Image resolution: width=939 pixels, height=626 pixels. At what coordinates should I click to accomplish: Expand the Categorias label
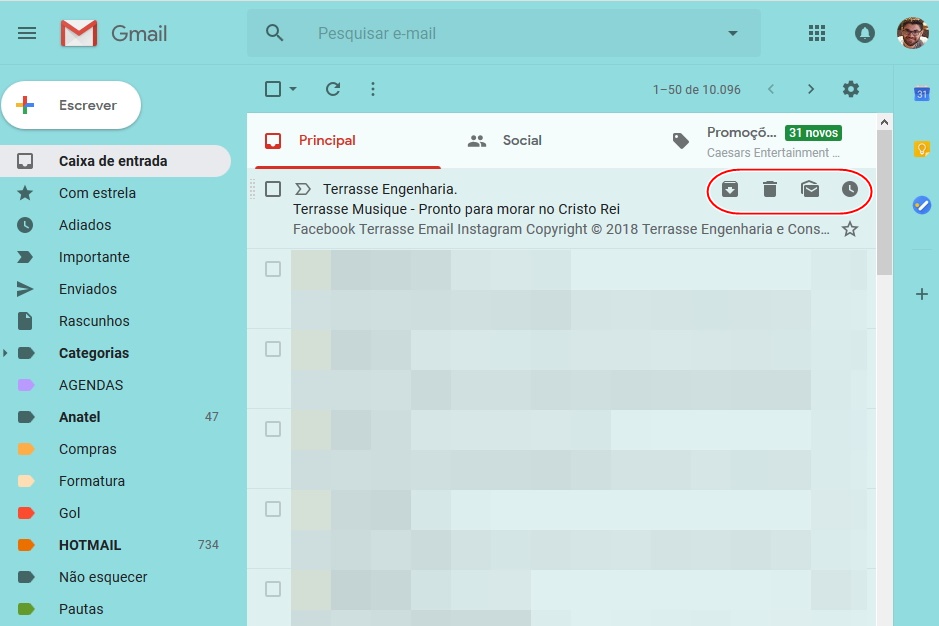tap(5, 353)
